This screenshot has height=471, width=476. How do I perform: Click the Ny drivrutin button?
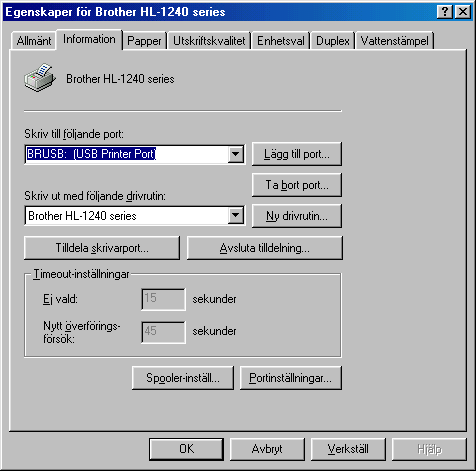tap(297, 216)
